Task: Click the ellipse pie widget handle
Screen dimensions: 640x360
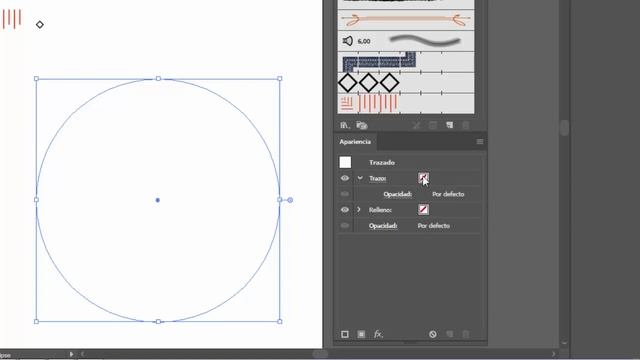Action: tap(290, 200)
